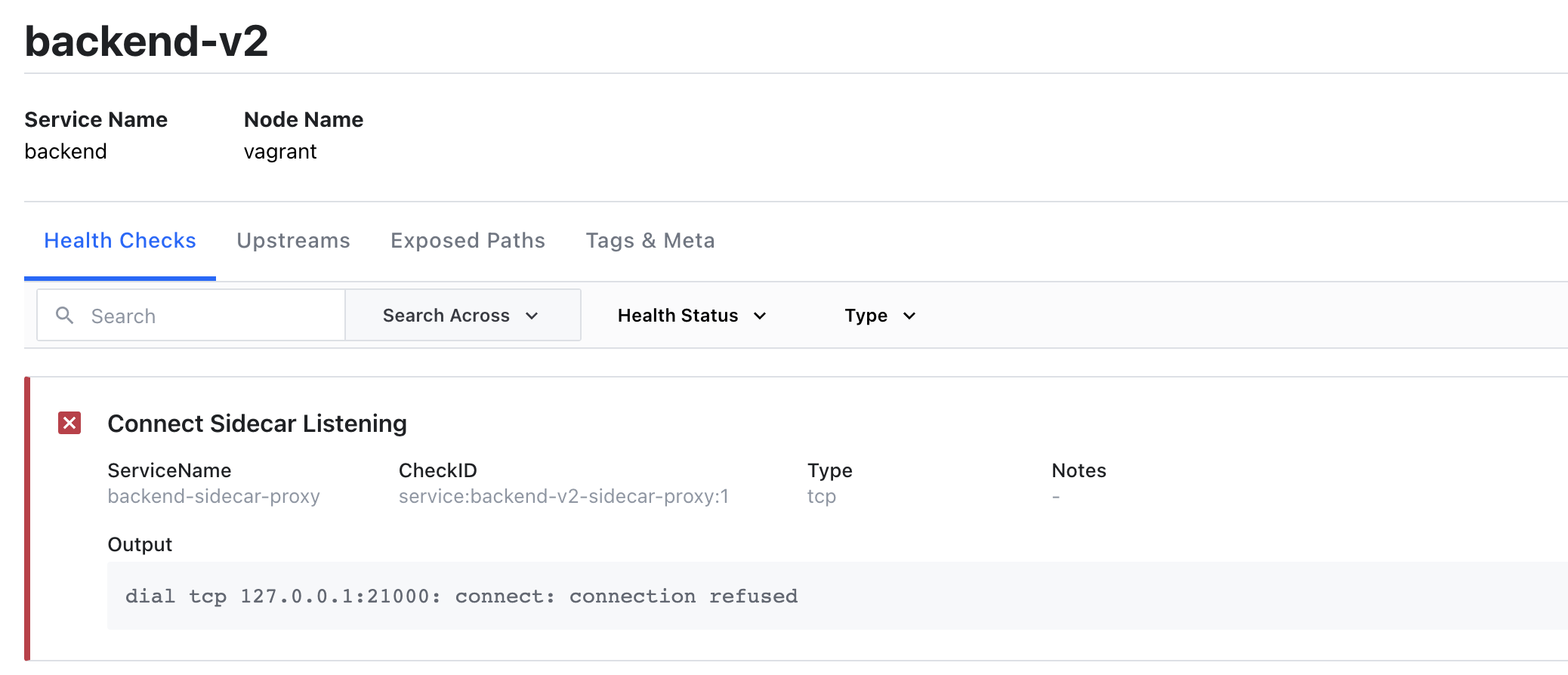The image size is (1568, 675).
Task: Click the search magnifier icon
Action: pyautogui.click(x=65, y=315)
